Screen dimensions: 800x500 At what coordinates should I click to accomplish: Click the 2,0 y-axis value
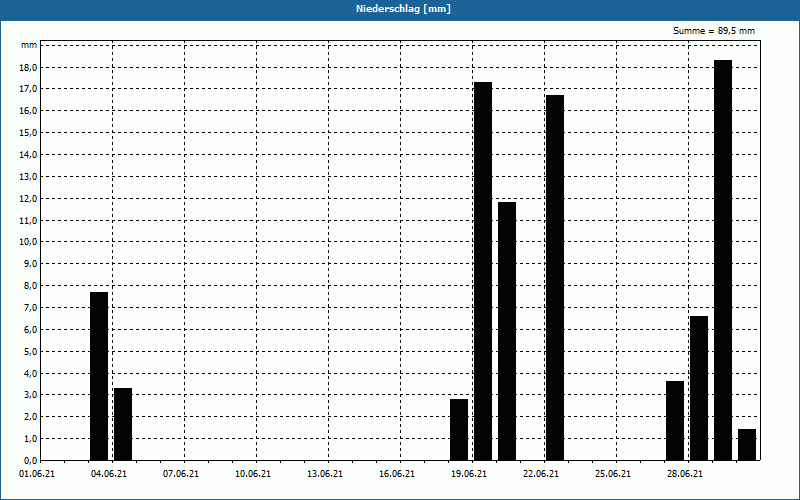point(30,417)
